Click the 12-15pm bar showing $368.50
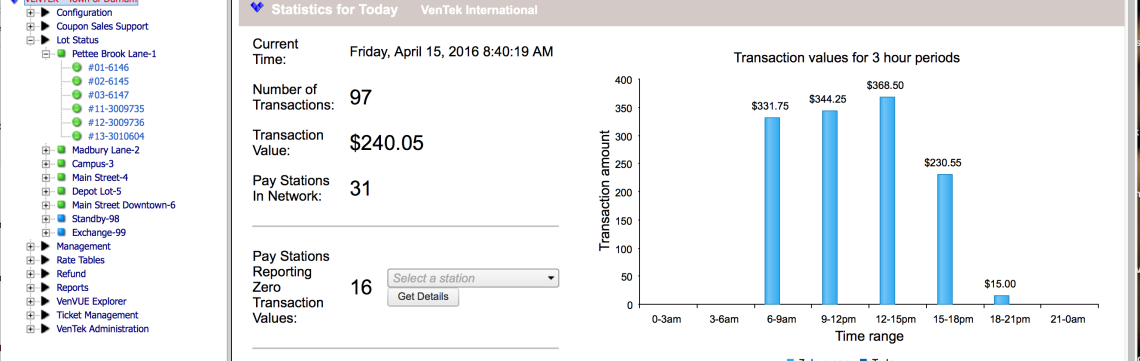The width and height of the screenshot is (1140, 361). (886, 200)
